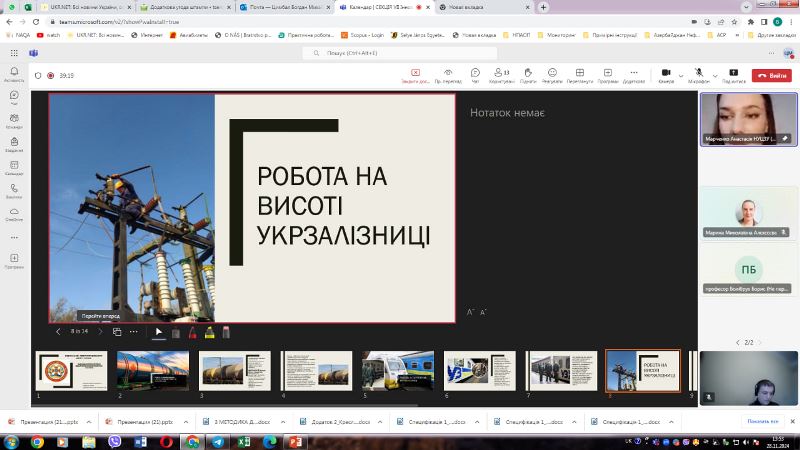Image resolution: width=800 pixels, height=450 pixels.
Task: Advance to the next slide arrow
Action: 100,332
